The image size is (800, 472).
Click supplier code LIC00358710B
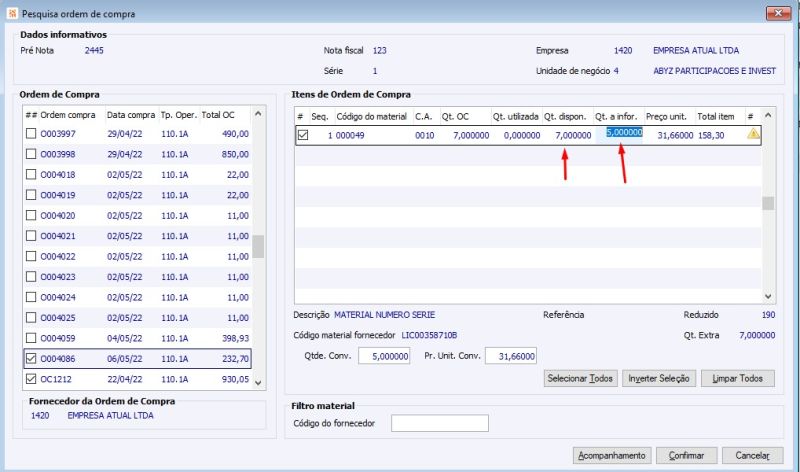click(429, 335)
